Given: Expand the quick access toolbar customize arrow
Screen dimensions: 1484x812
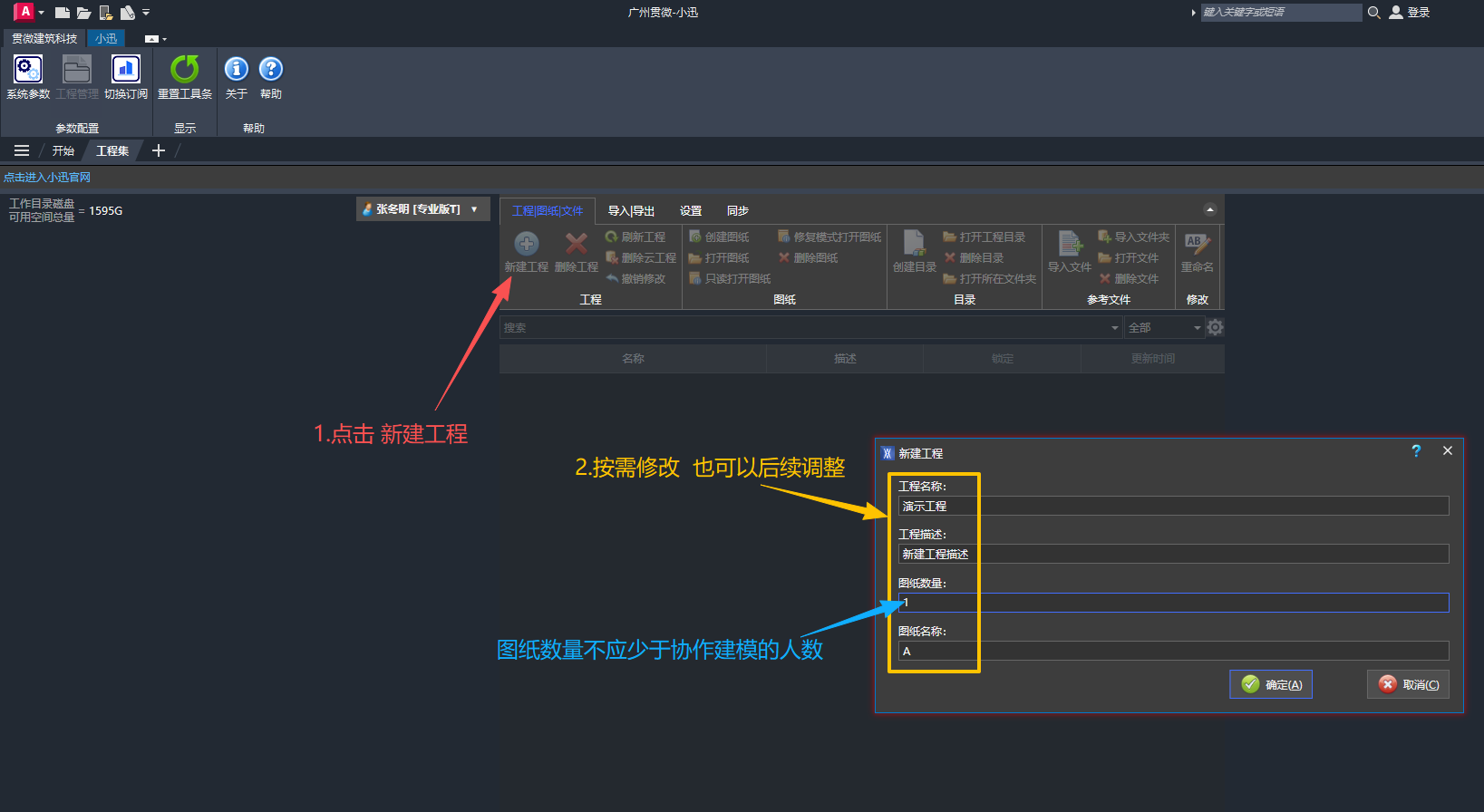Looking at the screenshot, I should pyautogui.click(x=146, y=13).
